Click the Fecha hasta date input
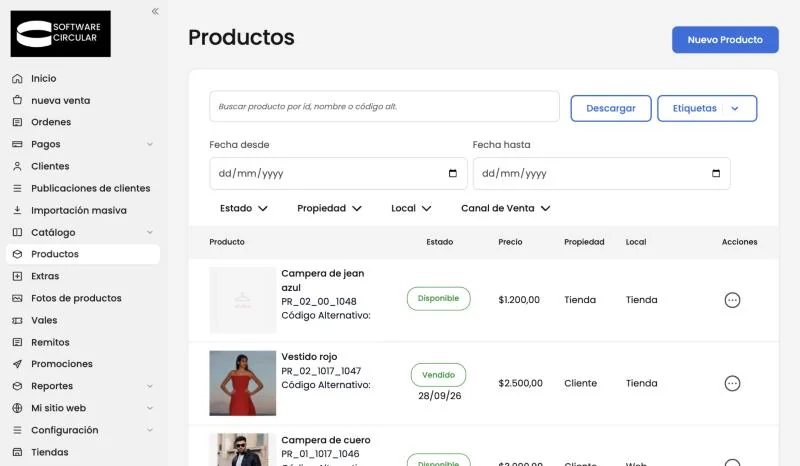Viewport: 800px width, 466px height. [x=602, y=174]
